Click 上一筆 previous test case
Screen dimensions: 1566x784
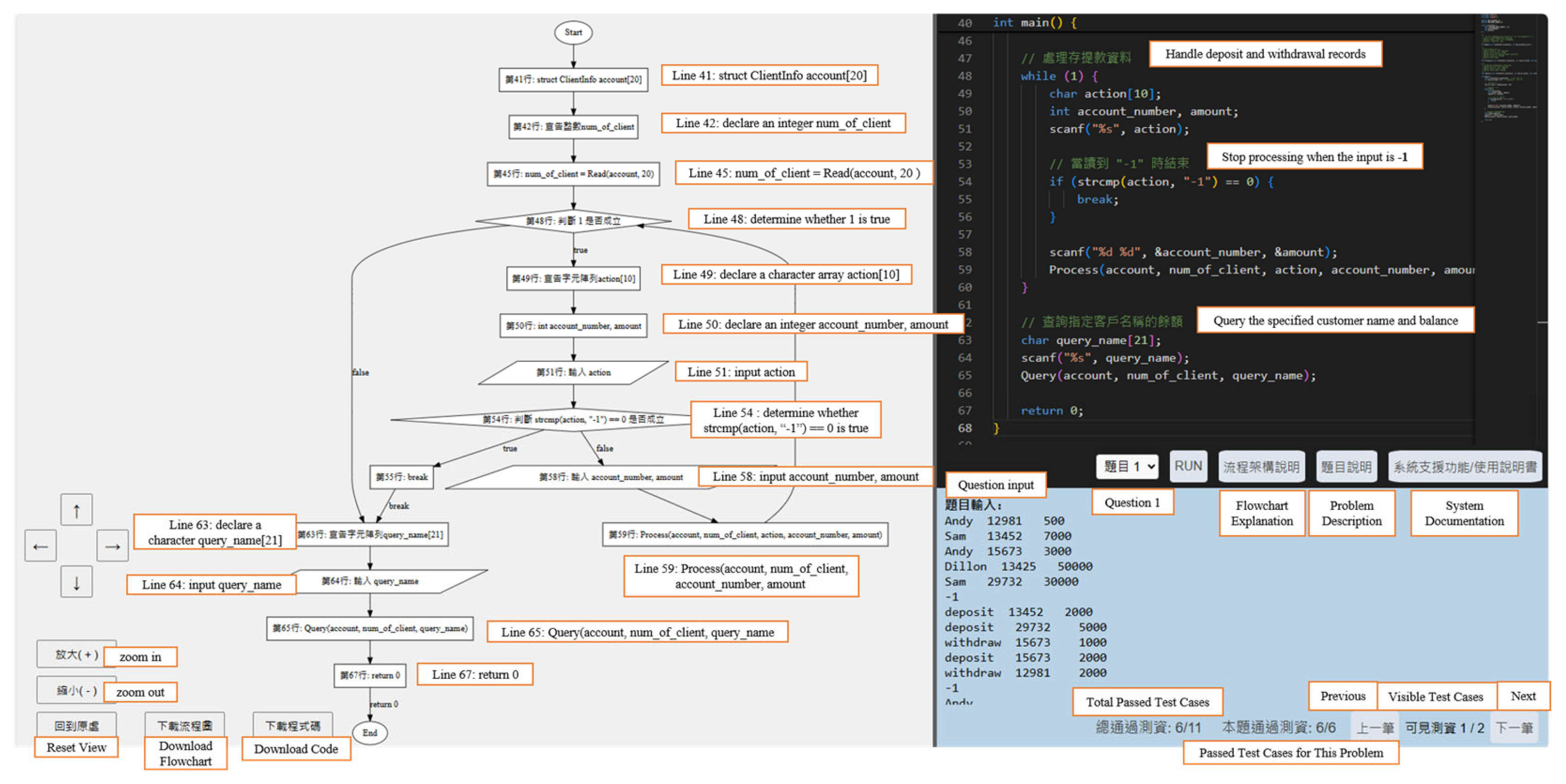[x=1375, y=728]
